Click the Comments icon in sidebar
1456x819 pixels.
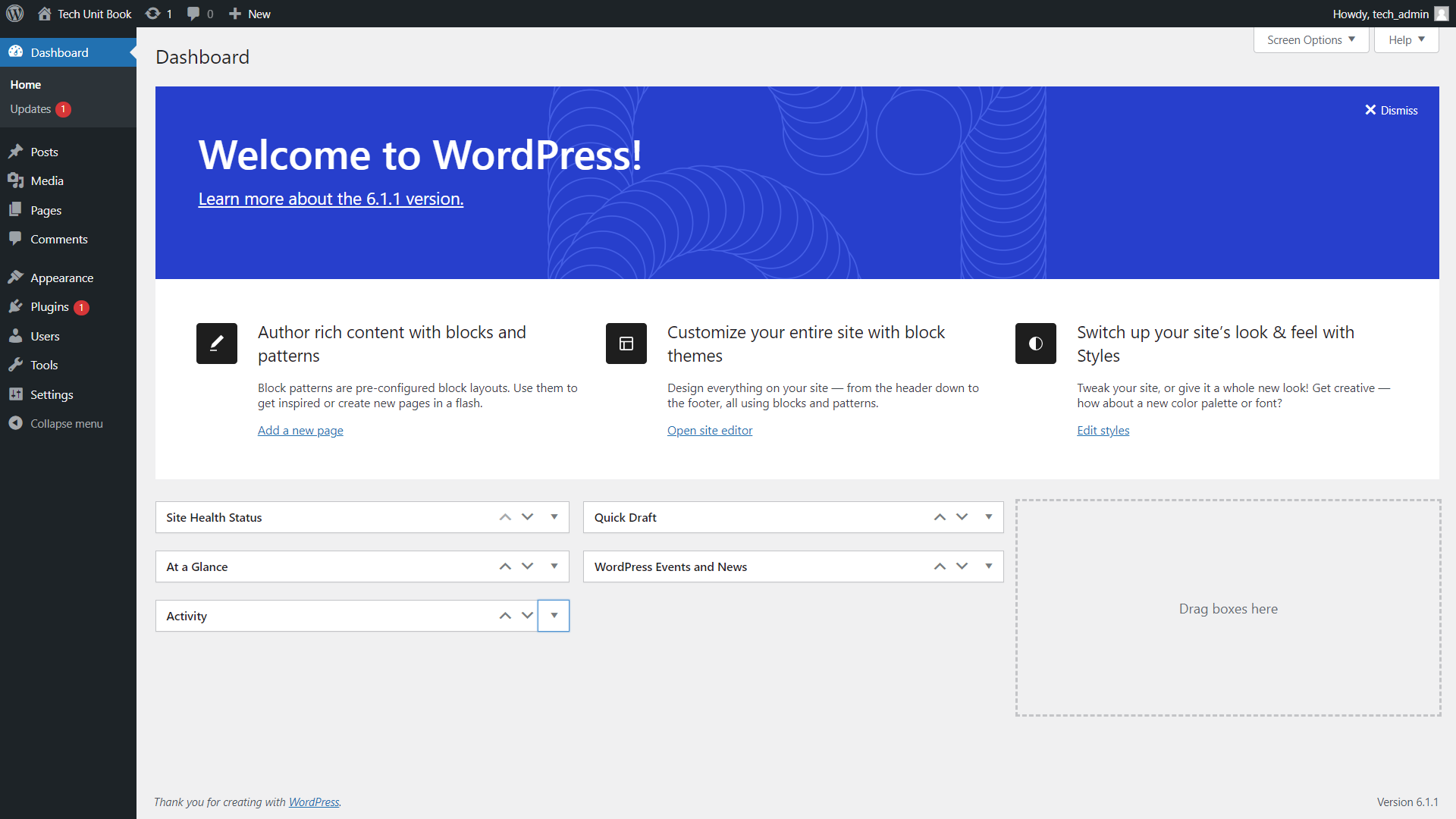[15, 238]
